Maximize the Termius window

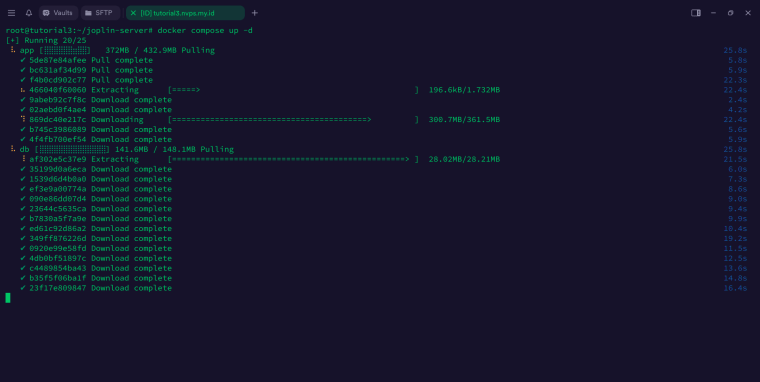(730, 13)
